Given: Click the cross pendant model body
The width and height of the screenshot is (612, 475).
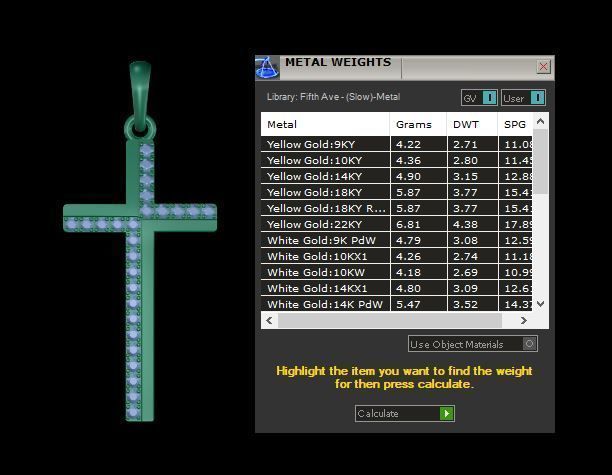Looking at the screenshot, I should pyautogui.click(x=140, y=281).
